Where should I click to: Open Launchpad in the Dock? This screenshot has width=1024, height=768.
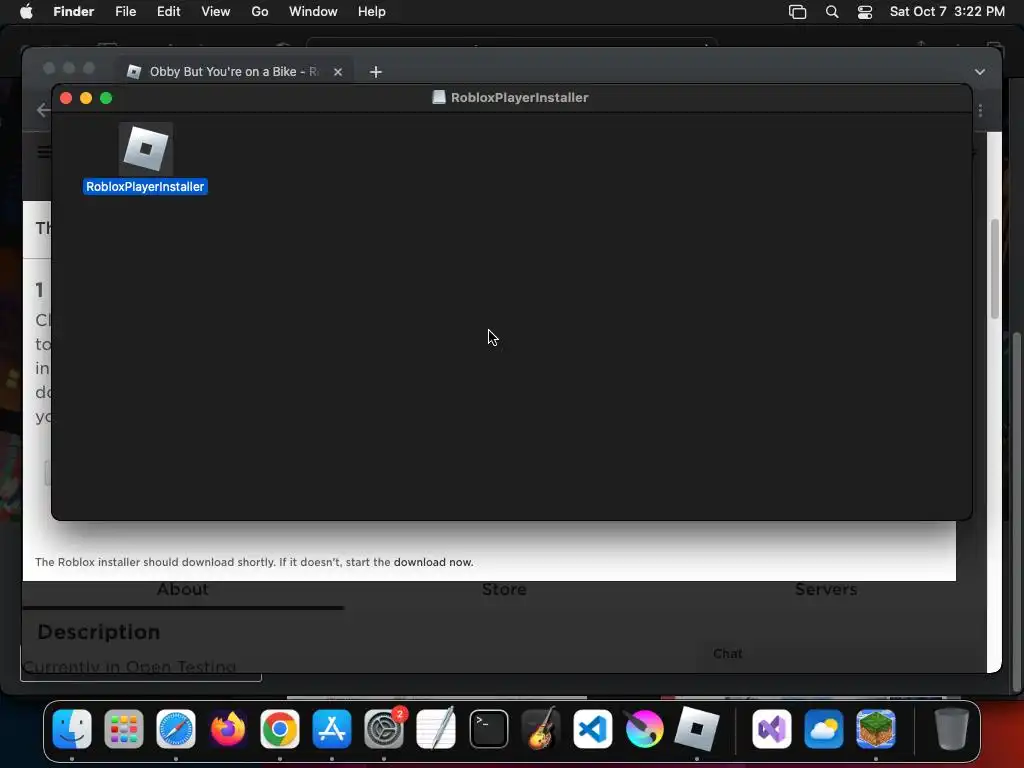[x=123, y=729]
